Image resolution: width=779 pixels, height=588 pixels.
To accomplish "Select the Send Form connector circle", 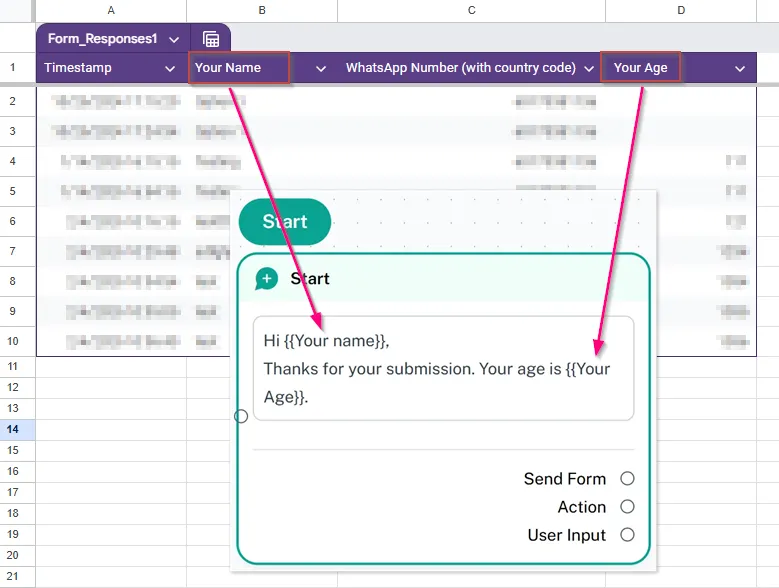I will tap(627, 479).
